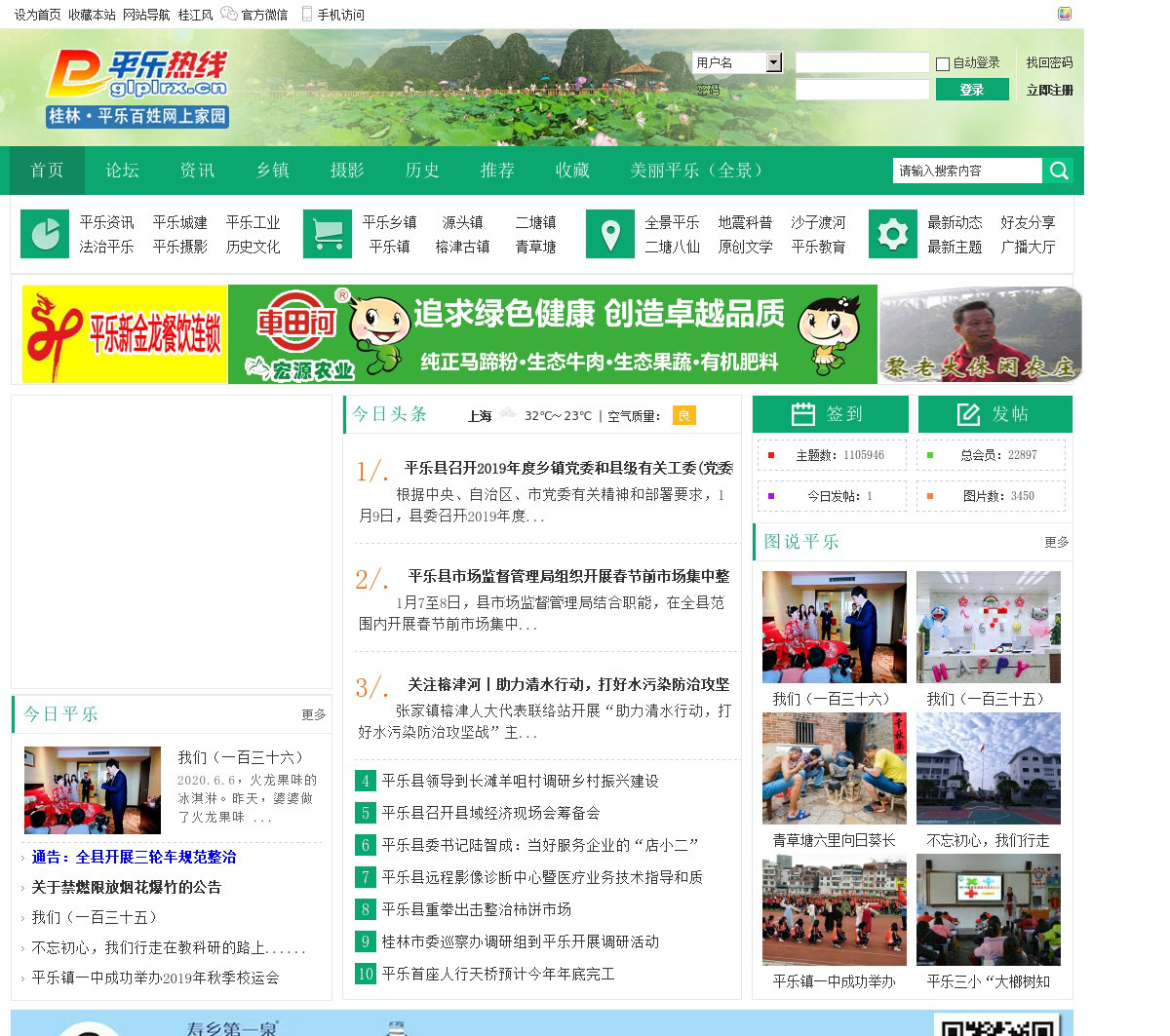
Task: Go to the 论坛 navigation tab
Action: 122,171
